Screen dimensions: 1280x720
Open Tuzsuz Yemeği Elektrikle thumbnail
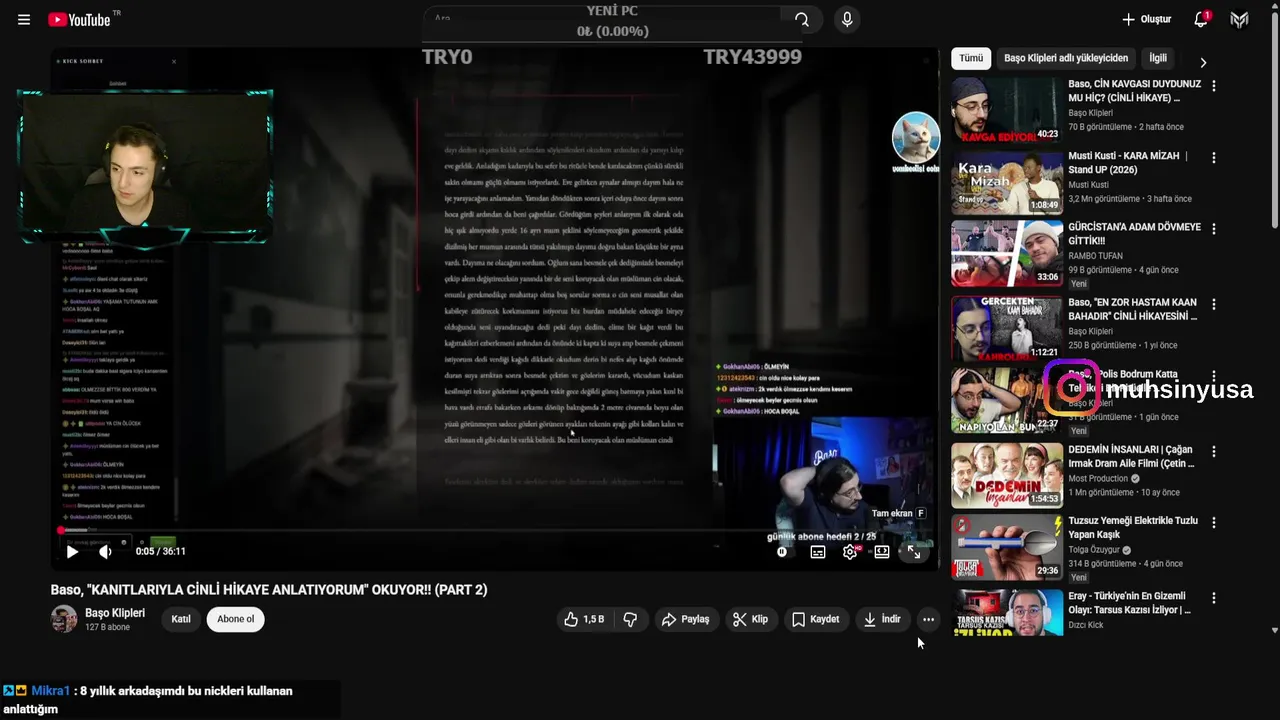click(1007, 546)
